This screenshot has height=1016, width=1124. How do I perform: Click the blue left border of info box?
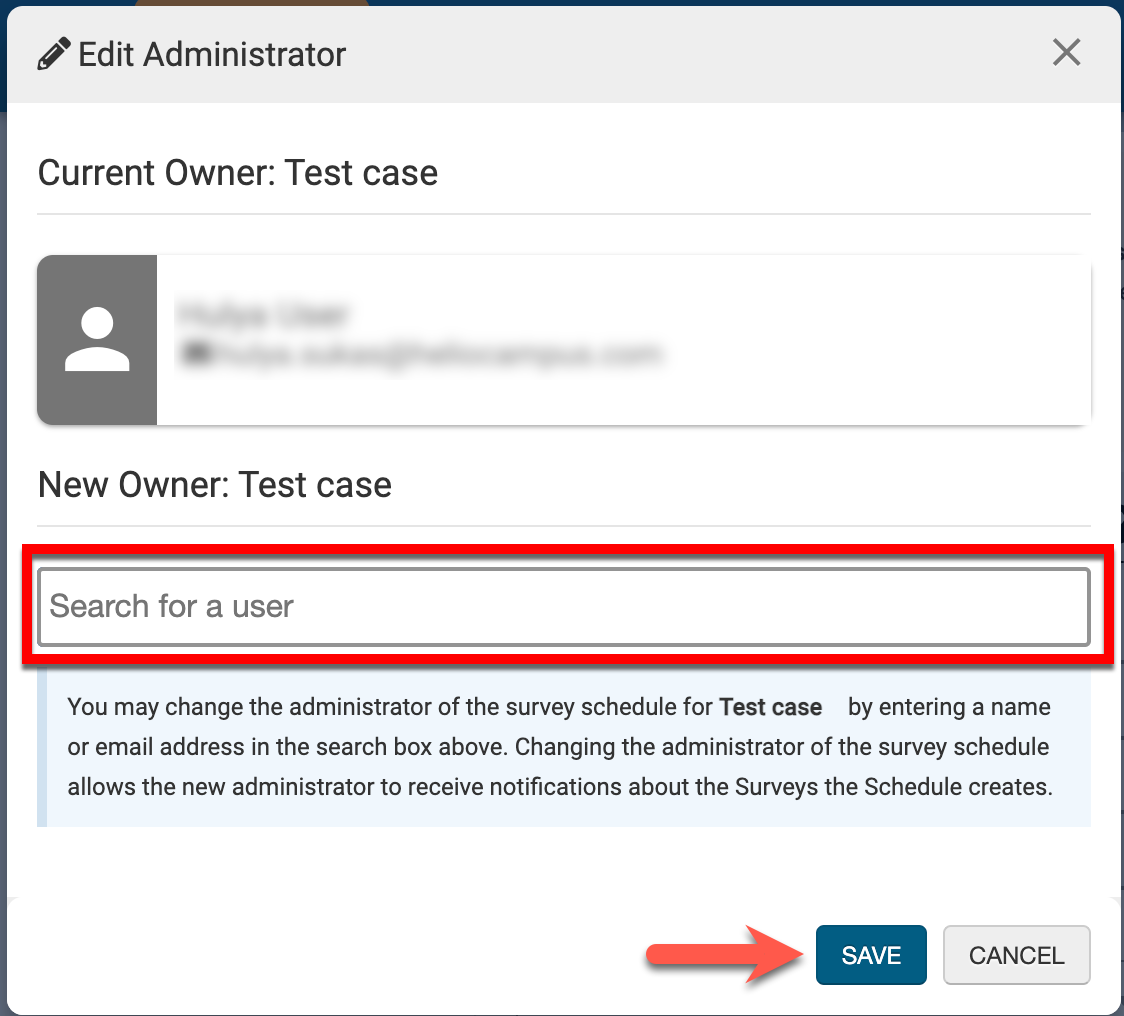[x=42, y=748]
